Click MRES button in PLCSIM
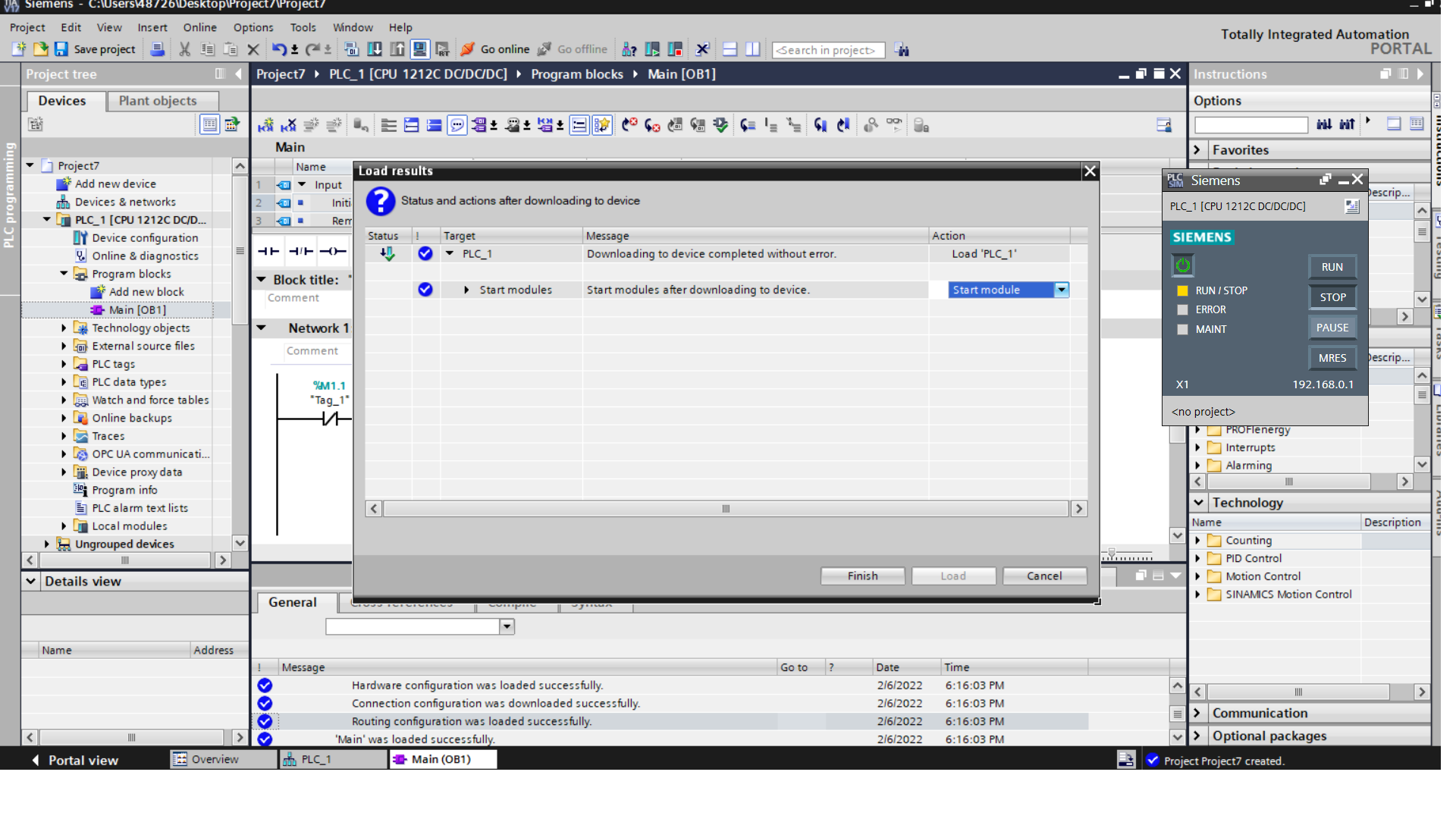The image size is (1456, 819). pyautogui.click(x=1332, y=358)
